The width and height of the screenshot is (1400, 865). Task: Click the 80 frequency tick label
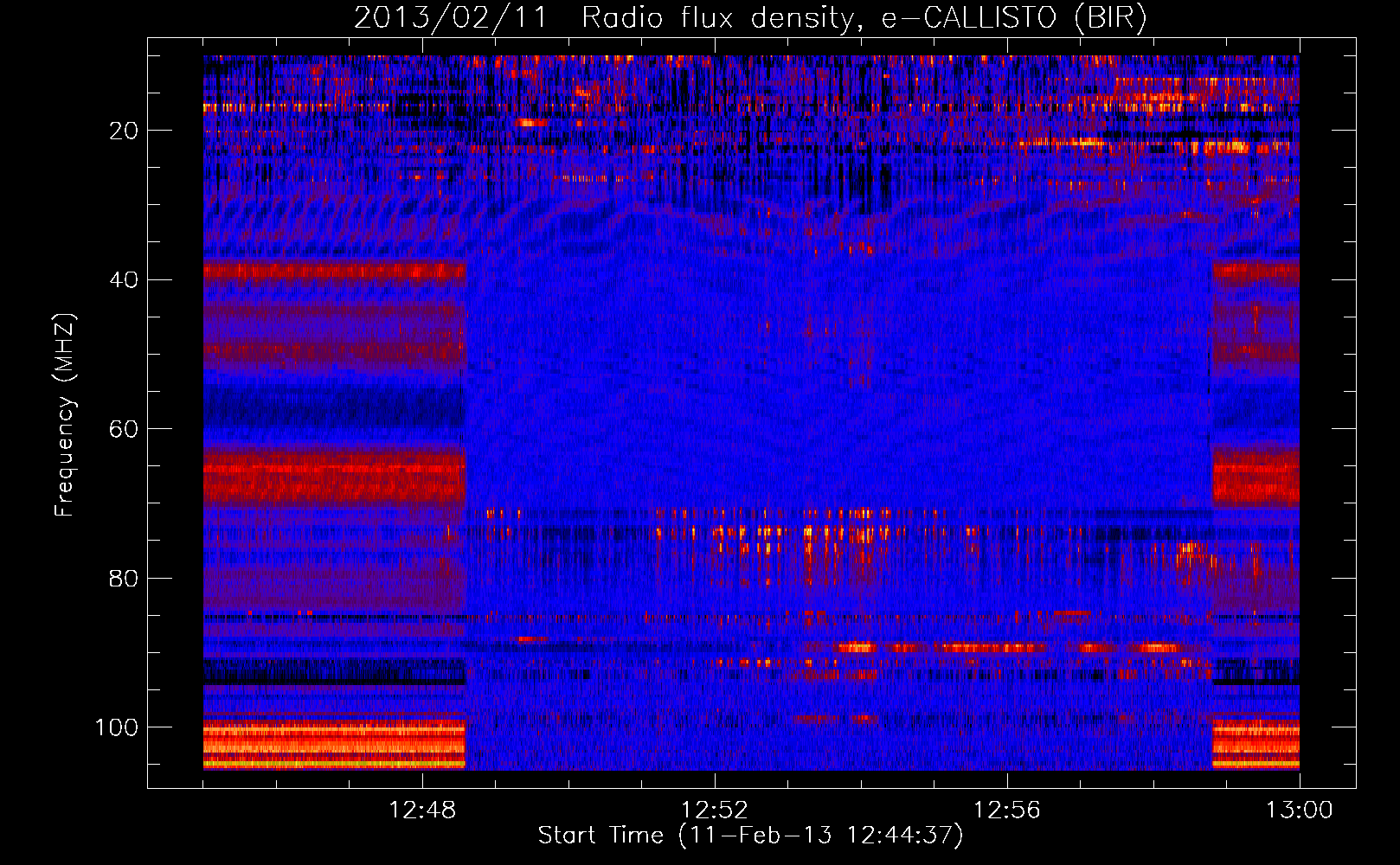point(124,578)
